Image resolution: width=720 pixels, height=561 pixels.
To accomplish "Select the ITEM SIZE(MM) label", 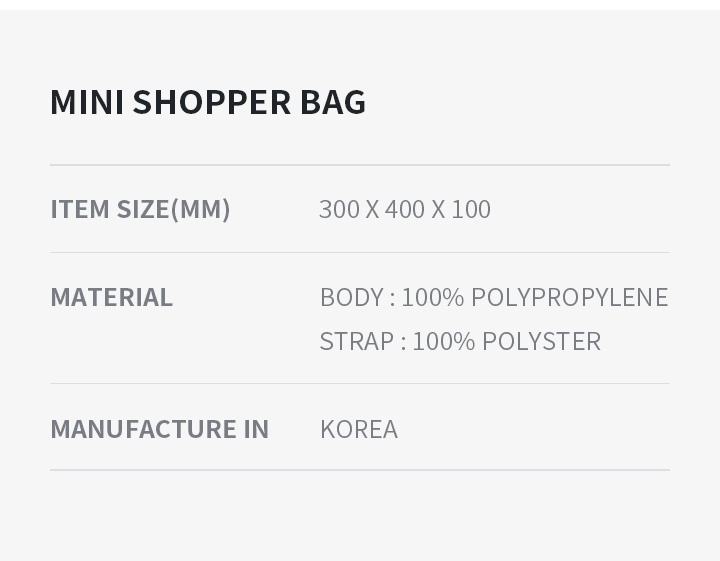I will coord(140,209).
